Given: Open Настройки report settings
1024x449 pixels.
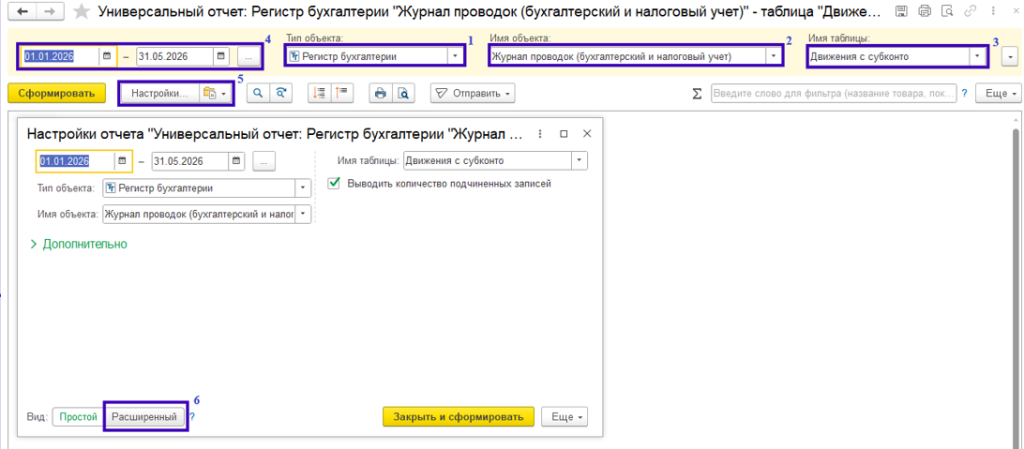Looking at the screenshot, I should pos(159,94).
